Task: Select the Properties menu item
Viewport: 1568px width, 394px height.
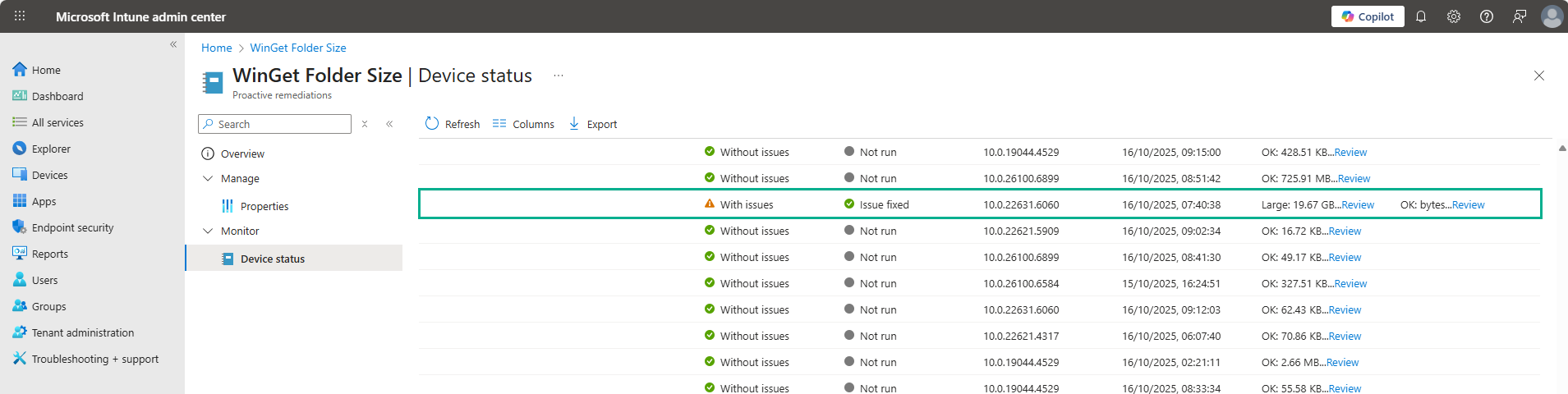Action: point(264,206)
